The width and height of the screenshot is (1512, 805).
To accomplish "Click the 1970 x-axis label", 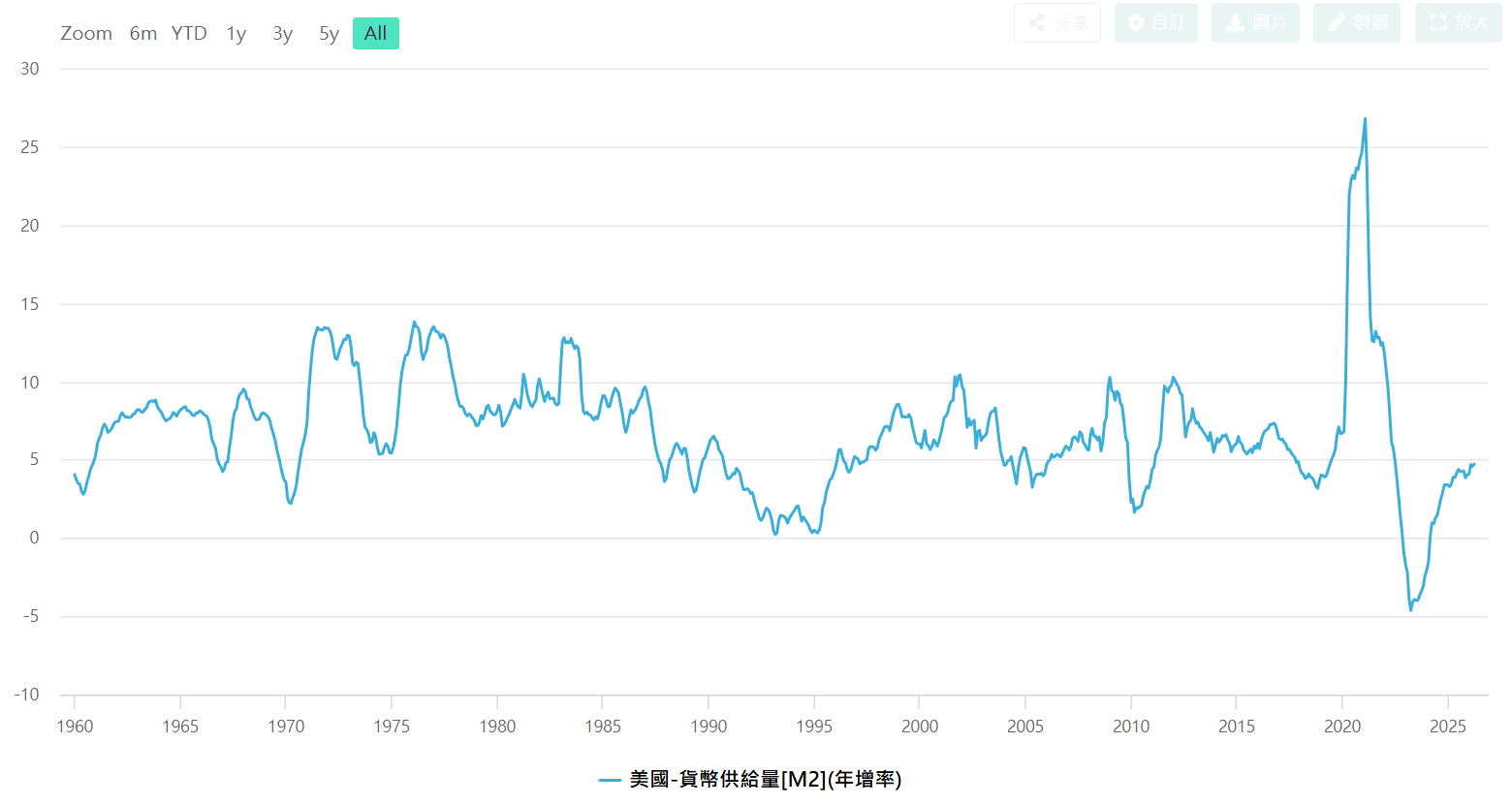I will click(x=286, y=727).
